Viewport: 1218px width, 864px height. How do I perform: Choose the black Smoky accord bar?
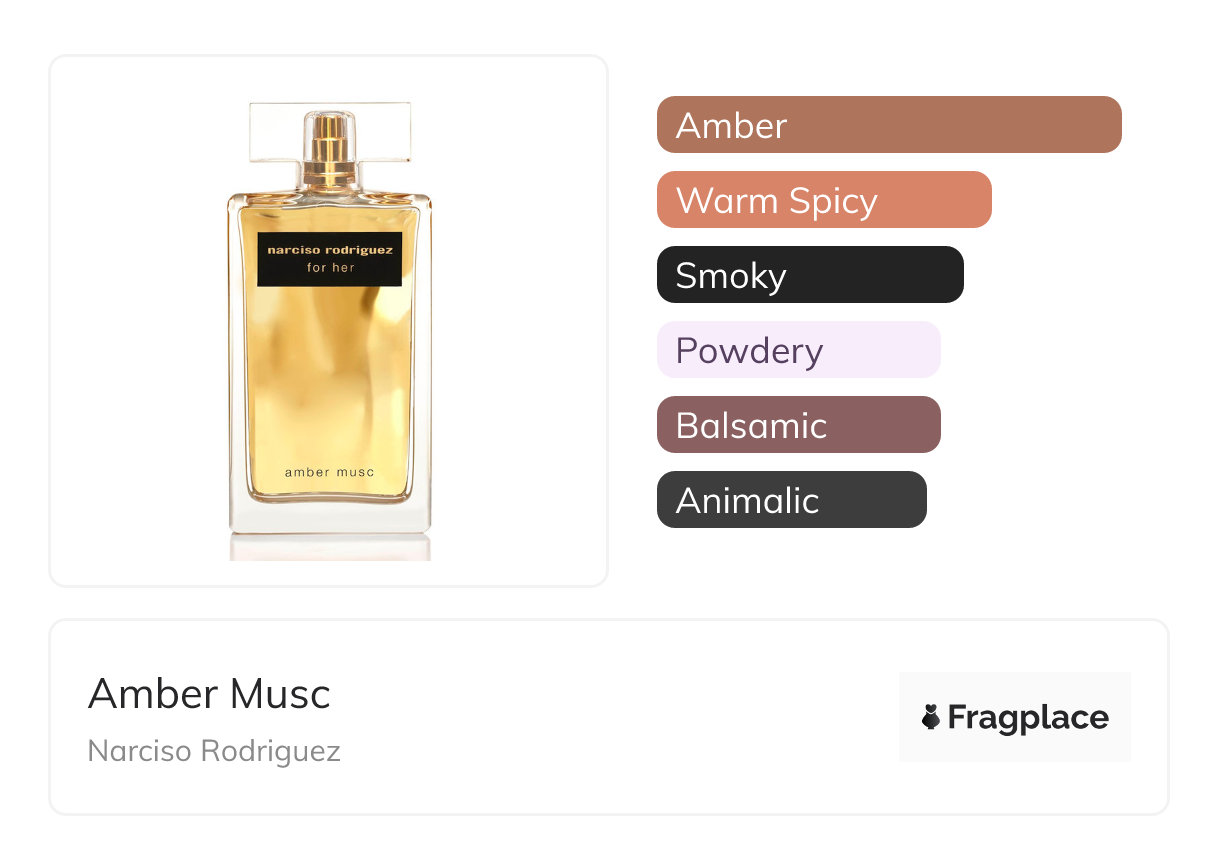[810, 275]
